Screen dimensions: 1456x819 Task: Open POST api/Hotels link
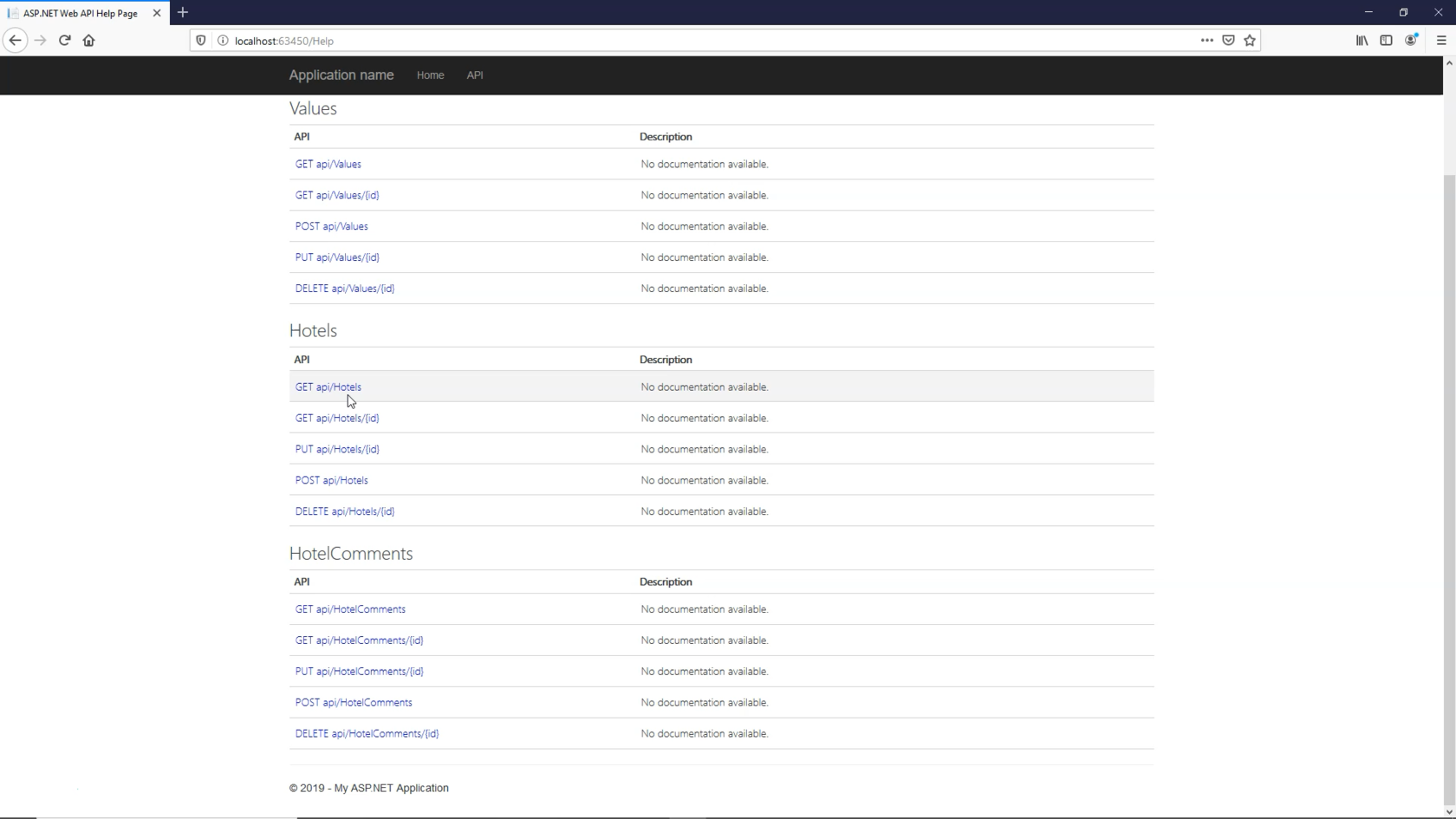point(331,480)
